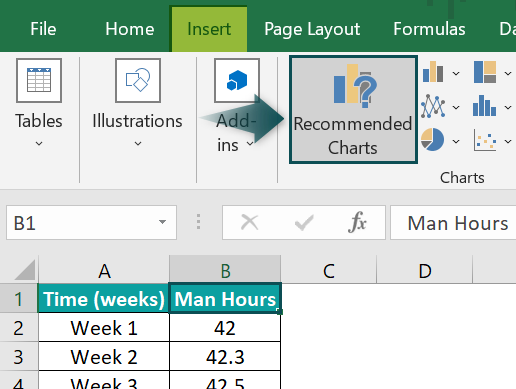The image size is (516, 389).
Task: Select column A header
Action: [x=104, y=270]
